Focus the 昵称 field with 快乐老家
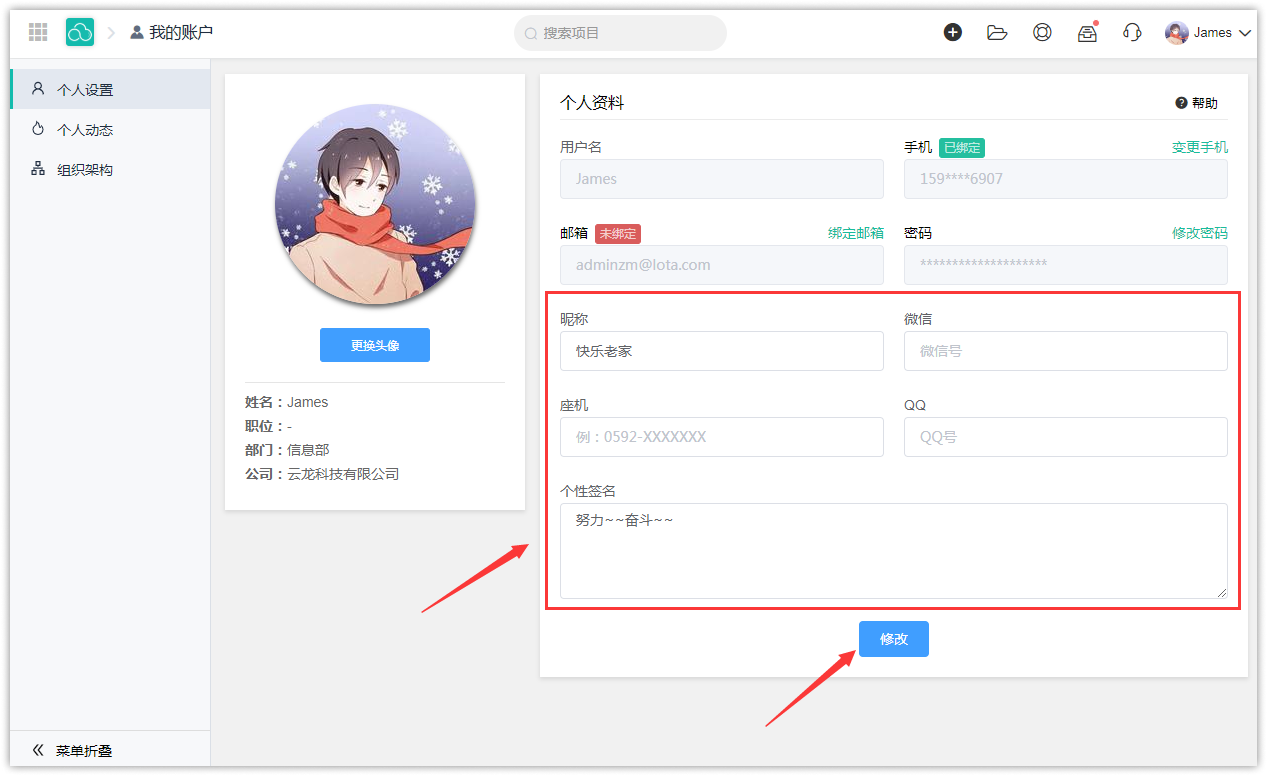1267x776 pixels. click(x=722, y=351)
